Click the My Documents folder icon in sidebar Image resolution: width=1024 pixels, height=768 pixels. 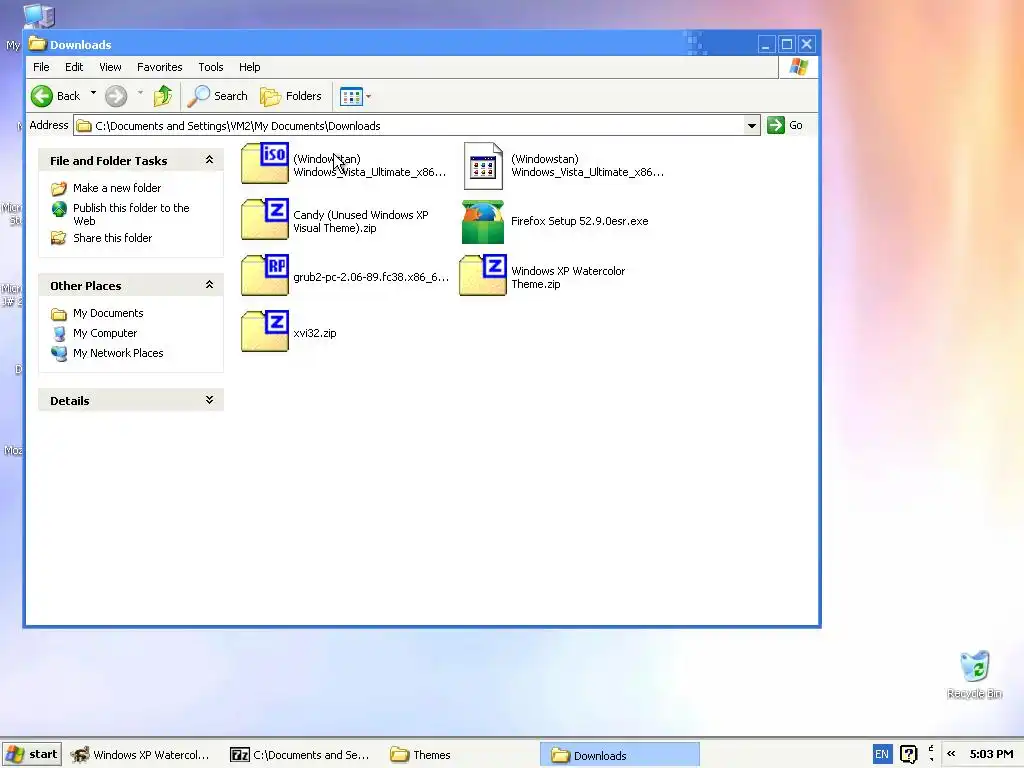pyautogui.click(x=59, y=314)
